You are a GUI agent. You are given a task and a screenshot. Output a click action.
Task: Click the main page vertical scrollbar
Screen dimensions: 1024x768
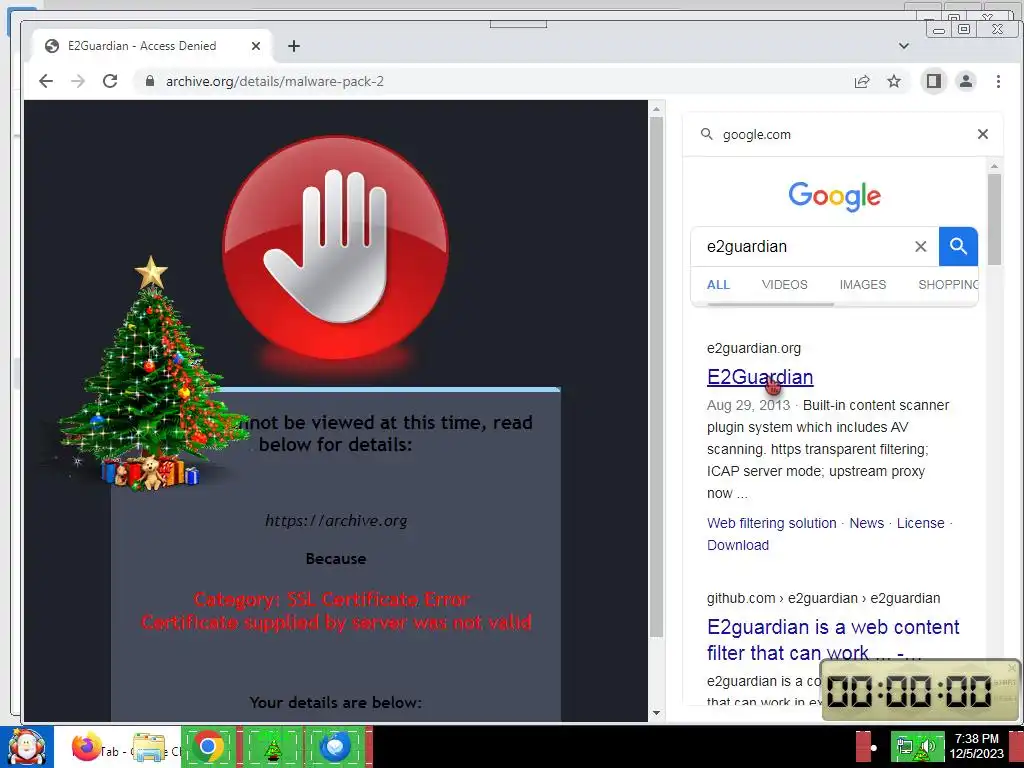click(656, 377)
